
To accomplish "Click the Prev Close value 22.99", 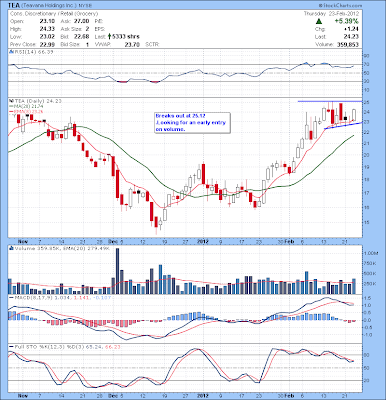I will click(x=46, y=44).
